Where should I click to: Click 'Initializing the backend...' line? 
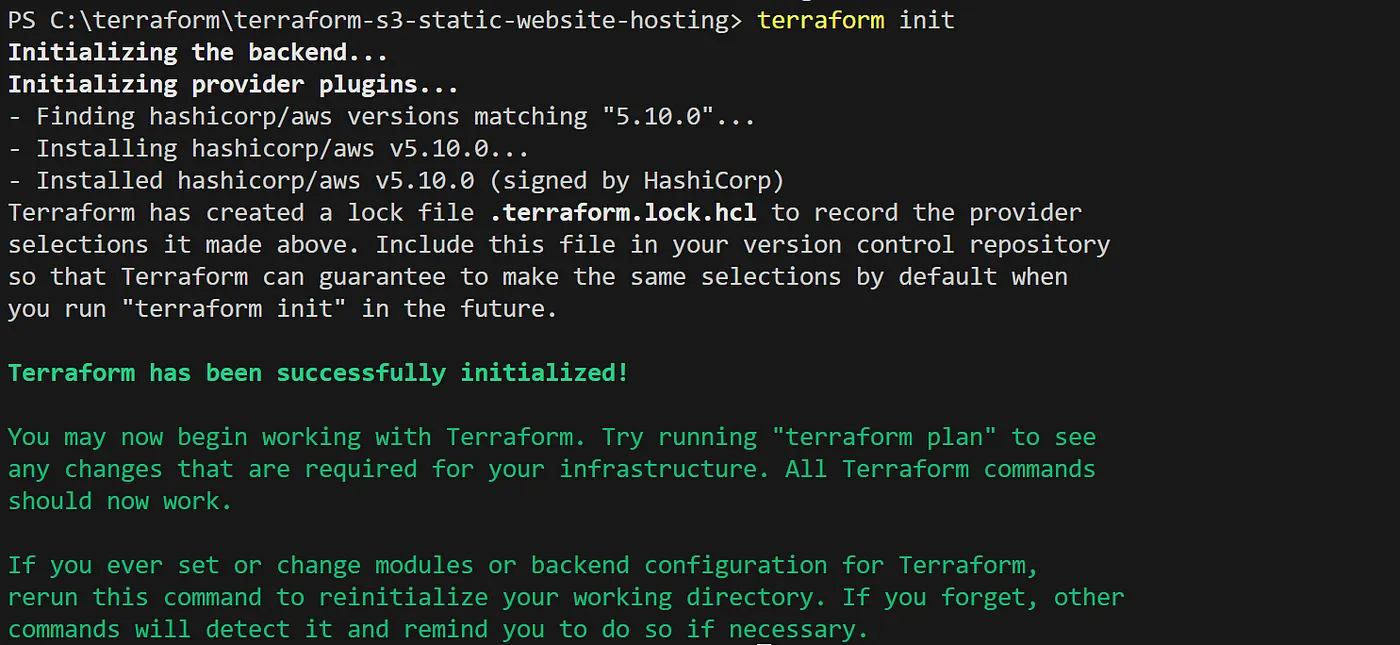198,52
